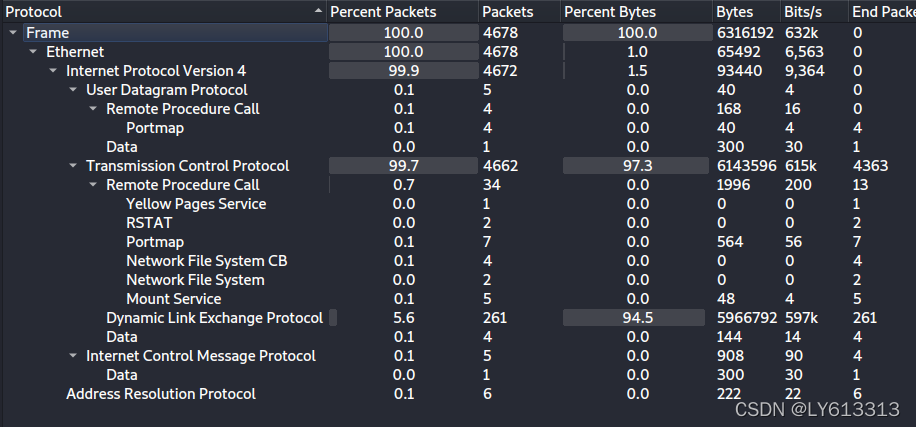The image size is (916, 427).
Task: Collapse the Transmission Control Protocol node
Action: tap(73, 166)
